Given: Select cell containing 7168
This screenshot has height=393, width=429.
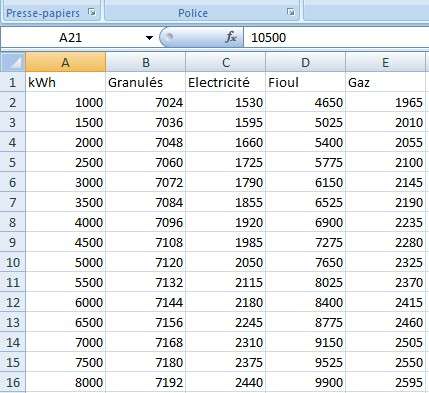Looking at the screenshot, I should [x=145, y=342].
